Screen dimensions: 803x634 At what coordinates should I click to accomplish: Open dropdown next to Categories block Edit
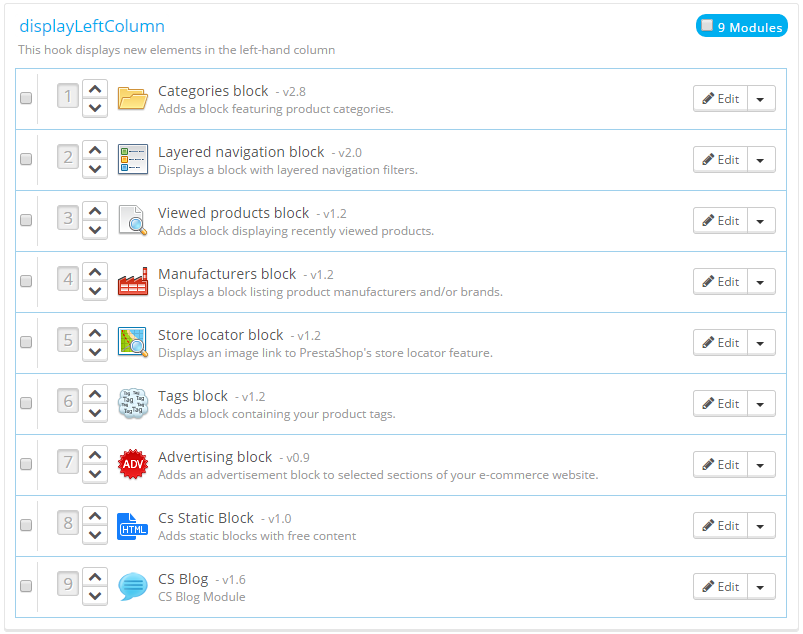coord(761,98)
